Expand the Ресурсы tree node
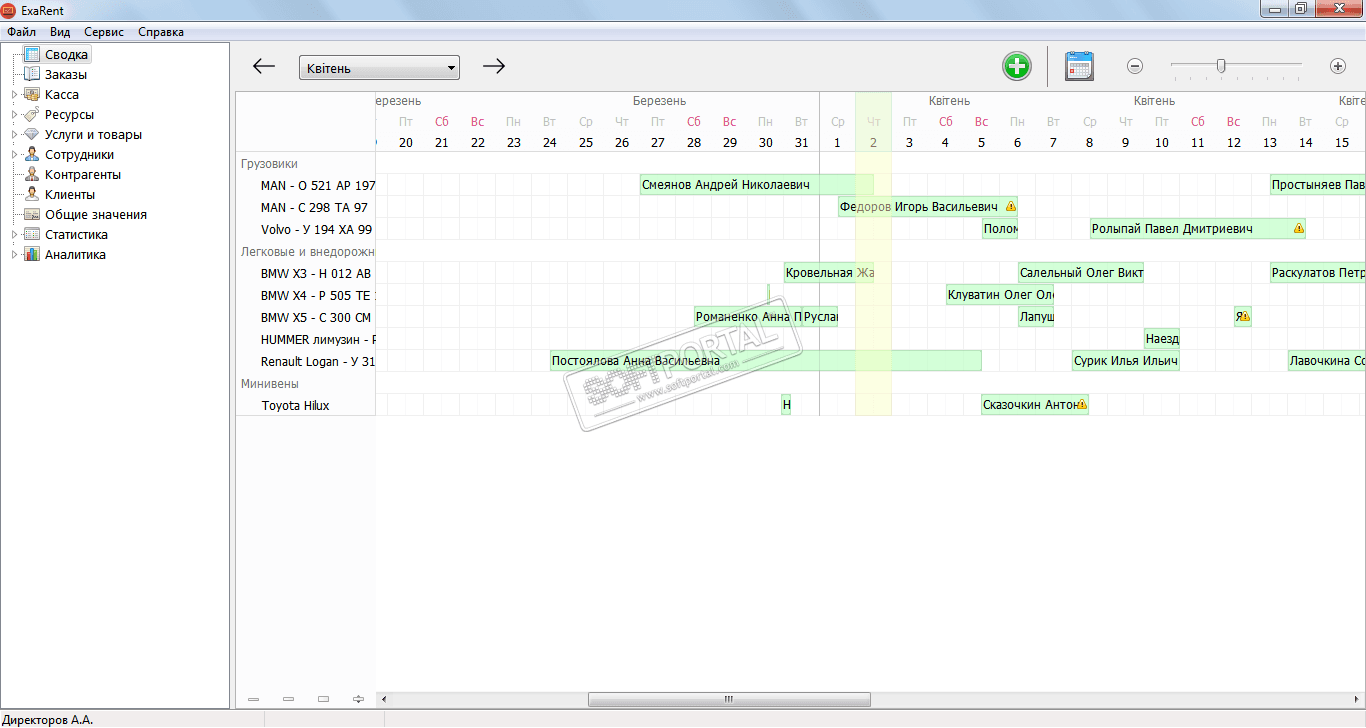Screen dimensions: 1366x728 [x=14, y=115]
